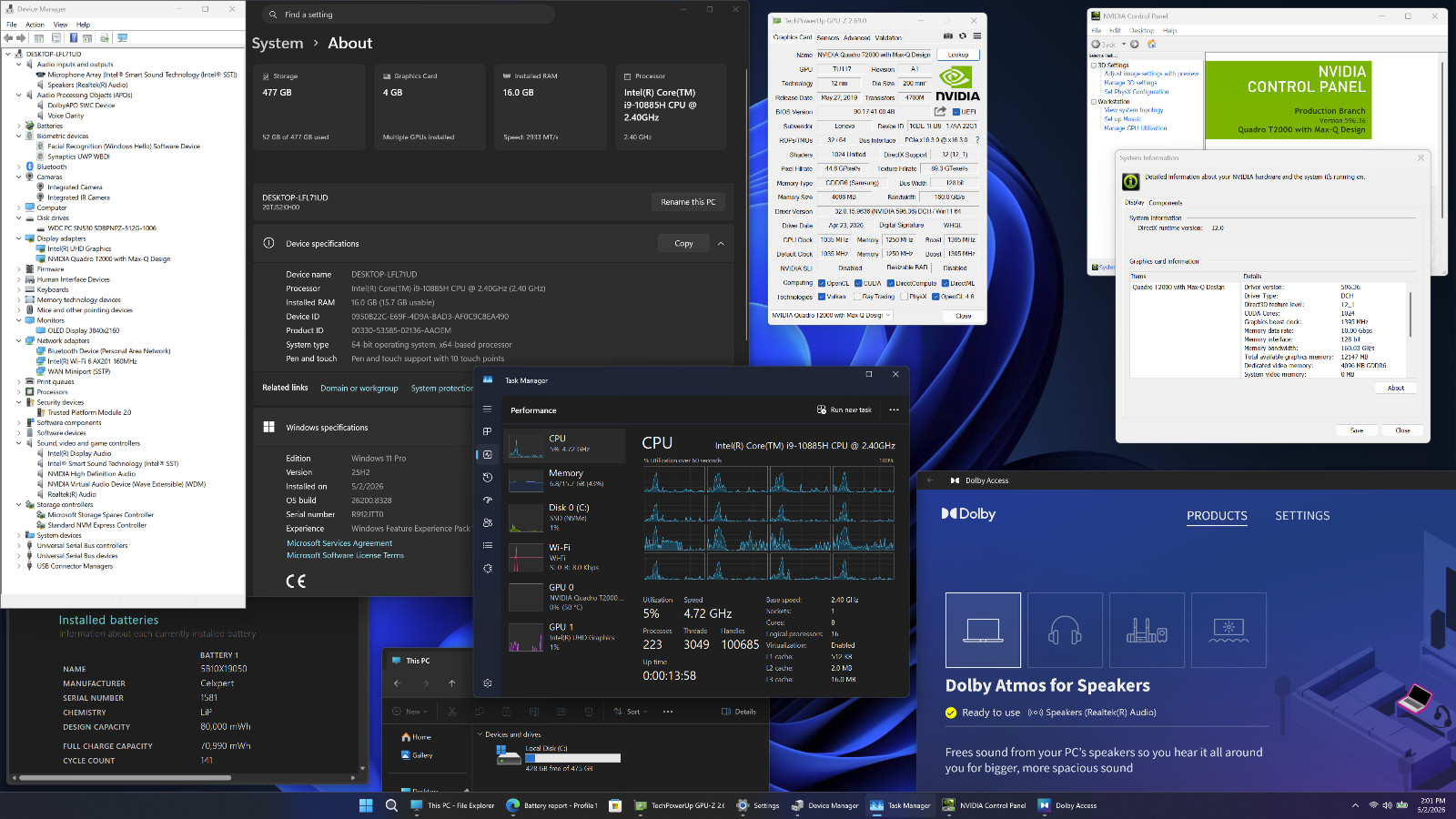Open Task Manager settings gear icon
Screen dimensions: 1456x819
pyautogui.click(x=488, y=682)
